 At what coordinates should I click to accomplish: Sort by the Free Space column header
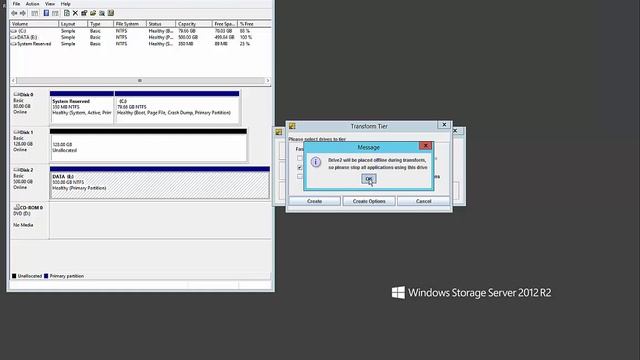click(x=225, y=24)
